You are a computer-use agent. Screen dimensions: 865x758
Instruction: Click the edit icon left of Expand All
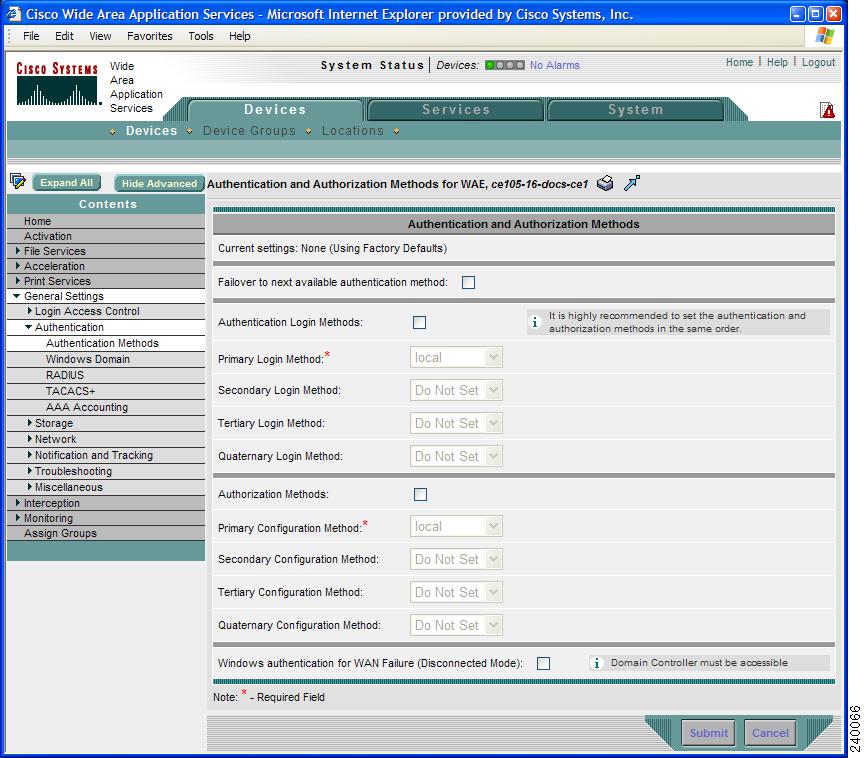pyautogui.click(x=18, y=181)
